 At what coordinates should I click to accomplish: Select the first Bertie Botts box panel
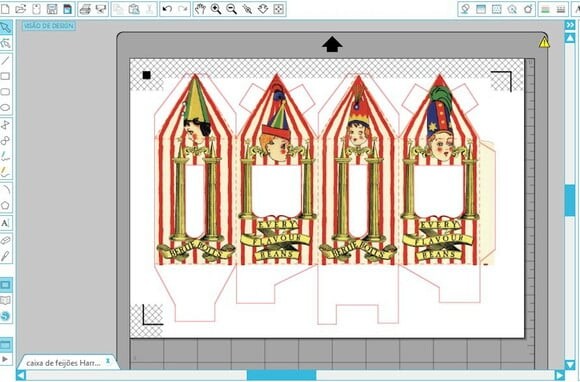click(195, 170)
